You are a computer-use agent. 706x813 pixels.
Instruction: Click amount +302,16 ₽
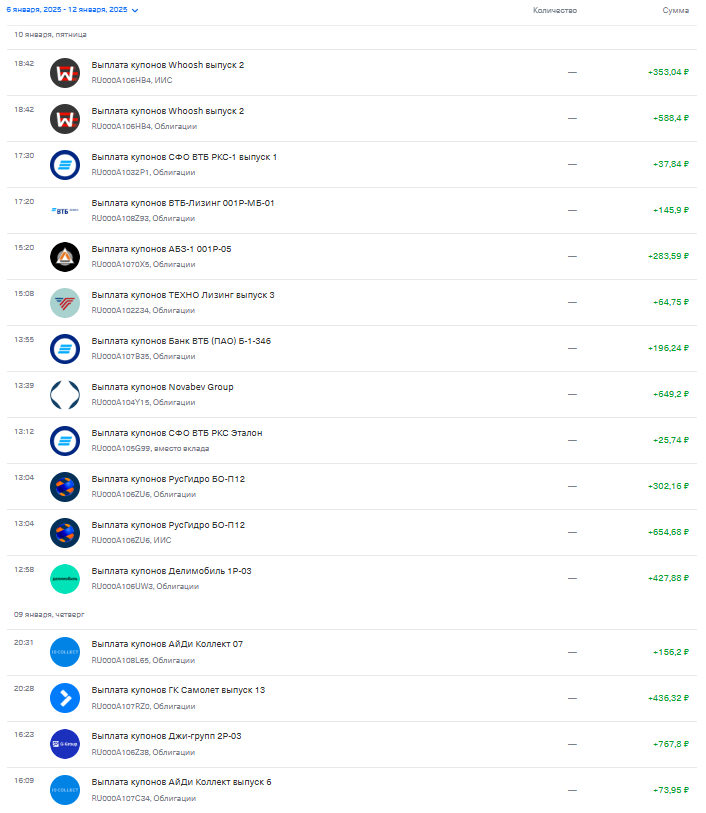(x=668, y=486)
